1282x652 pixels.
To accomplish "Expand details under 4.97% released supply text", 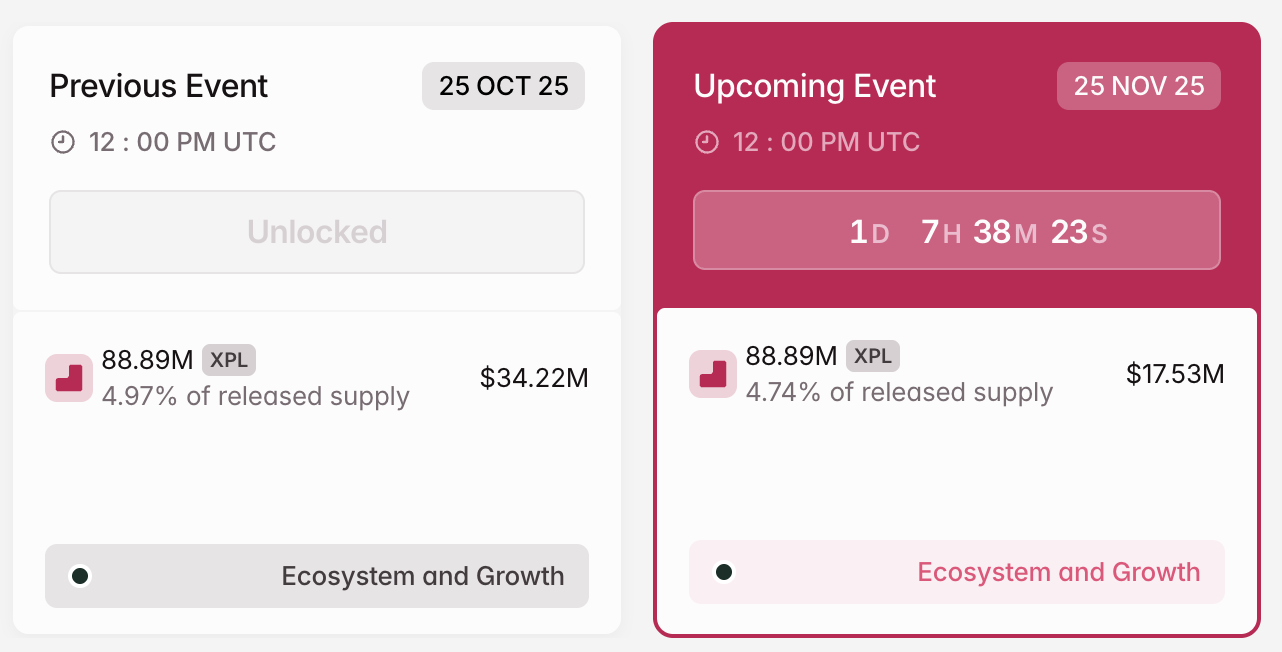I will pyautogui.click(x=256, y=396).
